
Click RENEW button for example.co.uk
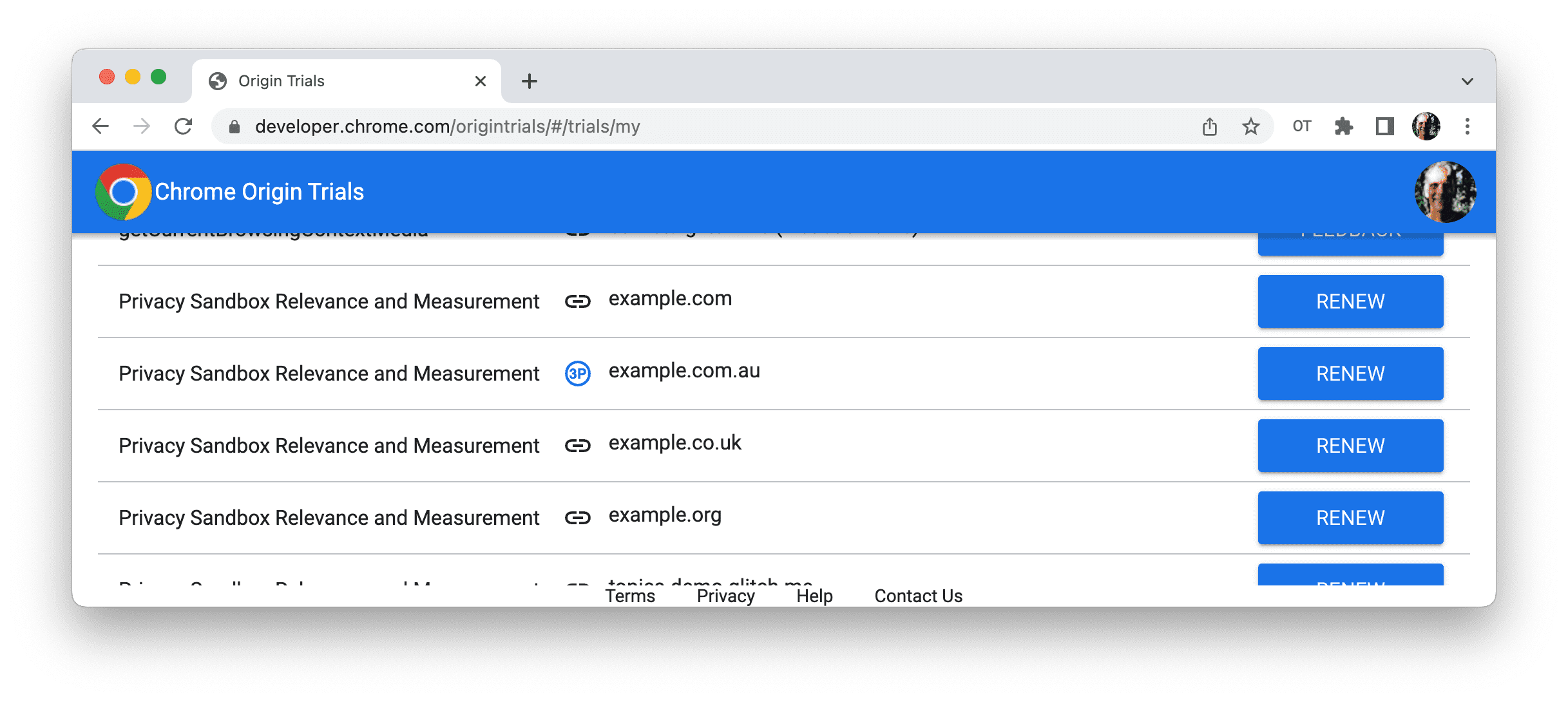coord(1350,446)
